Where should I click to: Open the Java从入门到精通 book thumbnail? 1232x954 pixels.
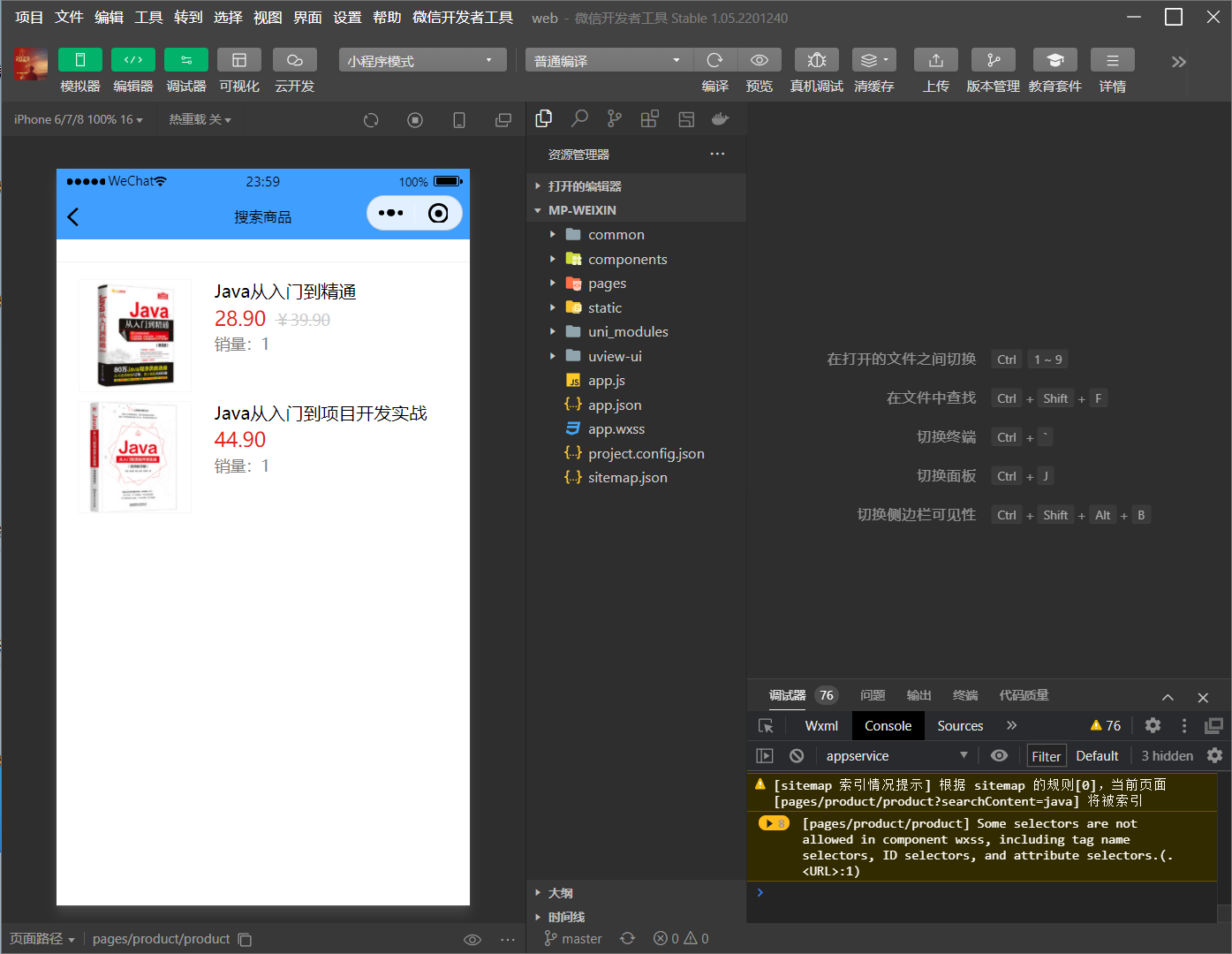click(x=135, y=336)
